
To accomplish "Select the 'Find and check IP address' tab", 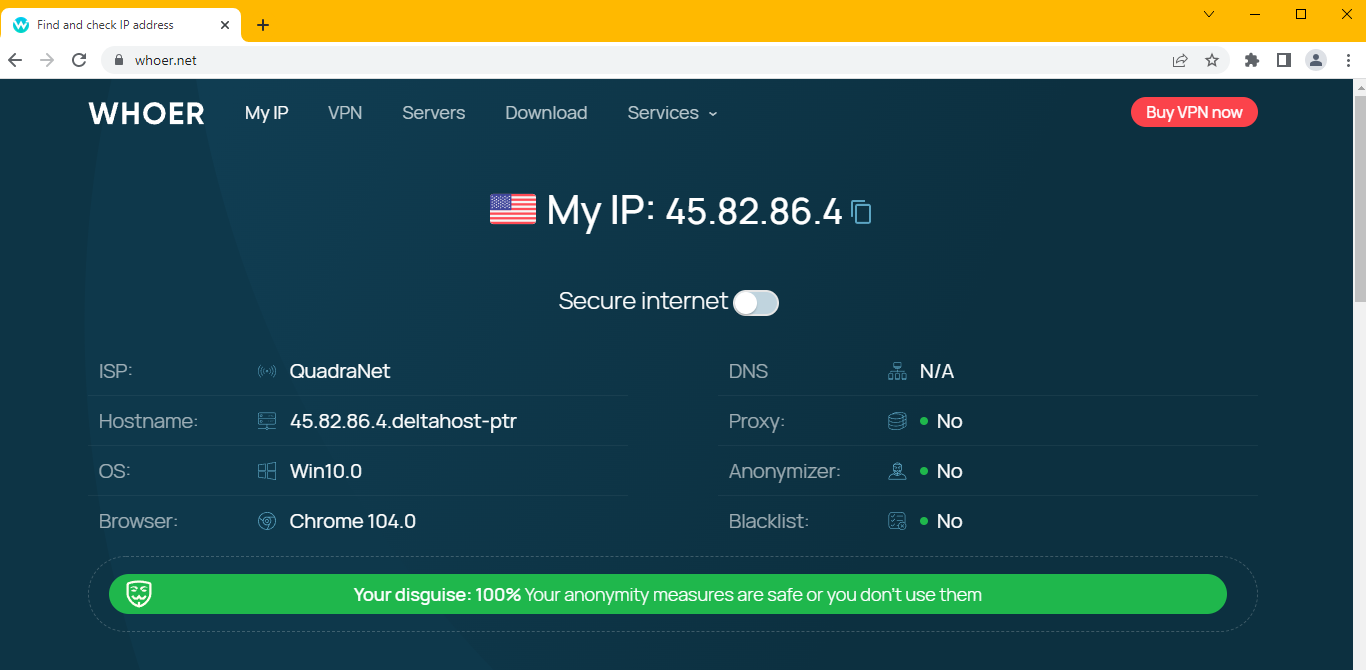I will point(120,25).
